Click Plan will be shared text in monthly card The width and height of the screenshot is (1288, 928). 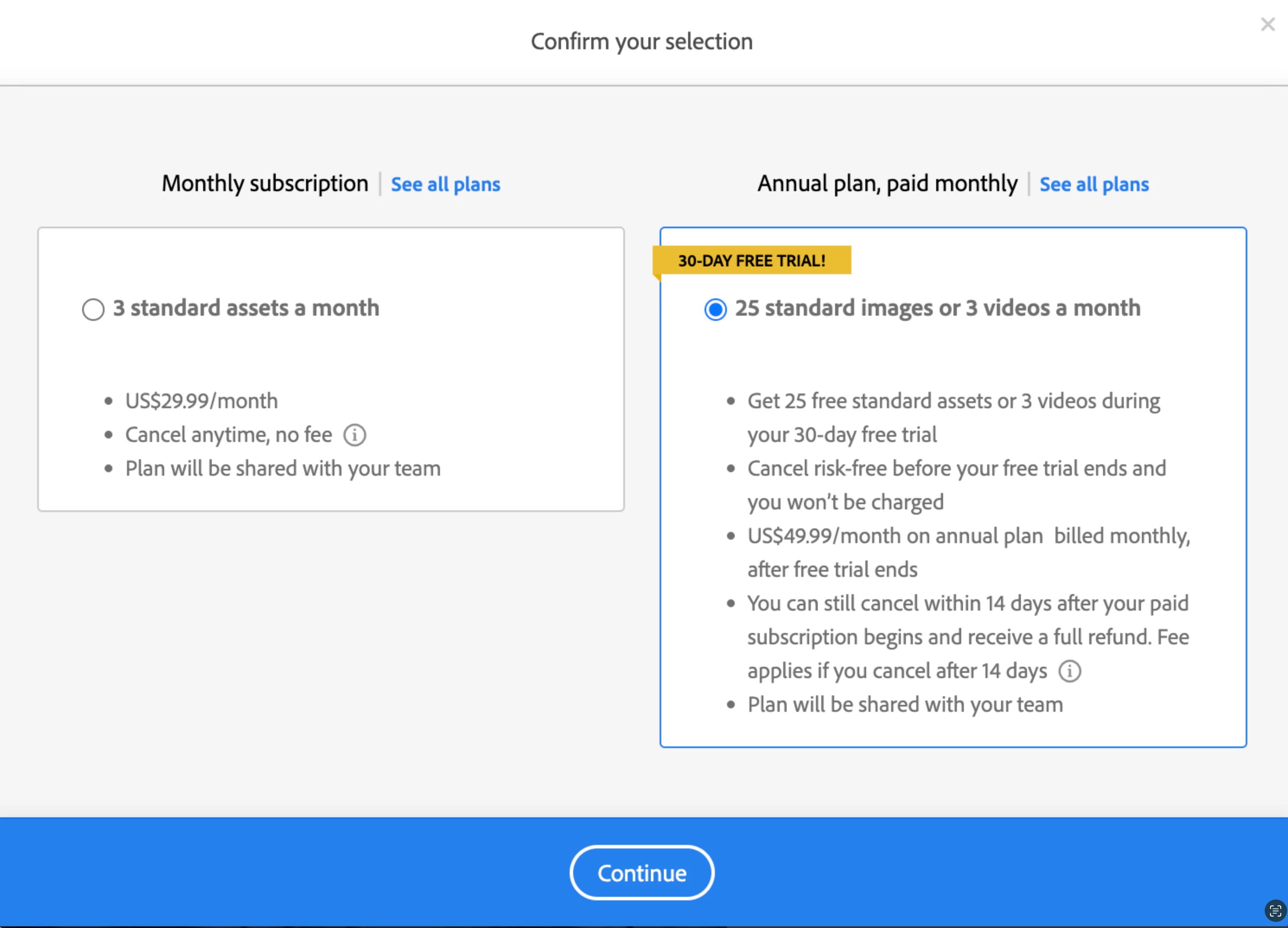pos(283,469)
